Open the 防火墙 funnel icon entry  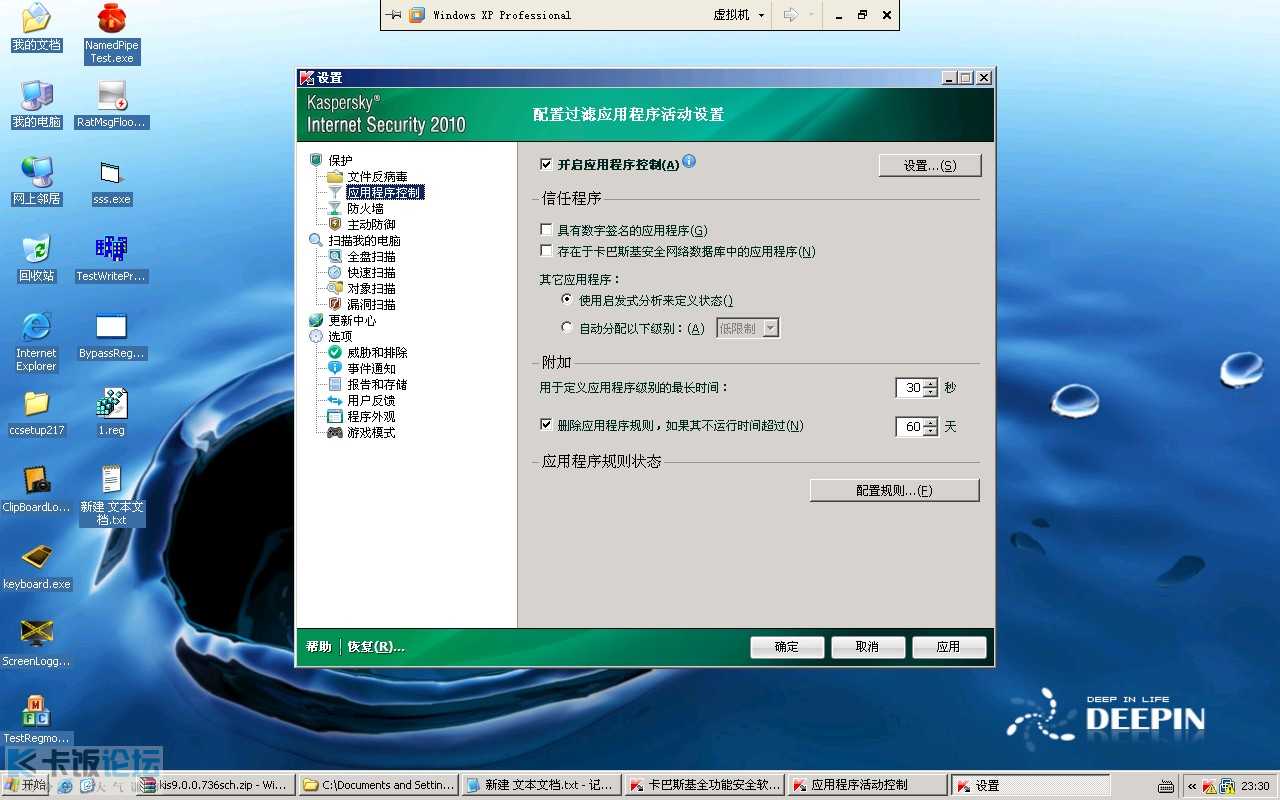[x=335, y=208]
